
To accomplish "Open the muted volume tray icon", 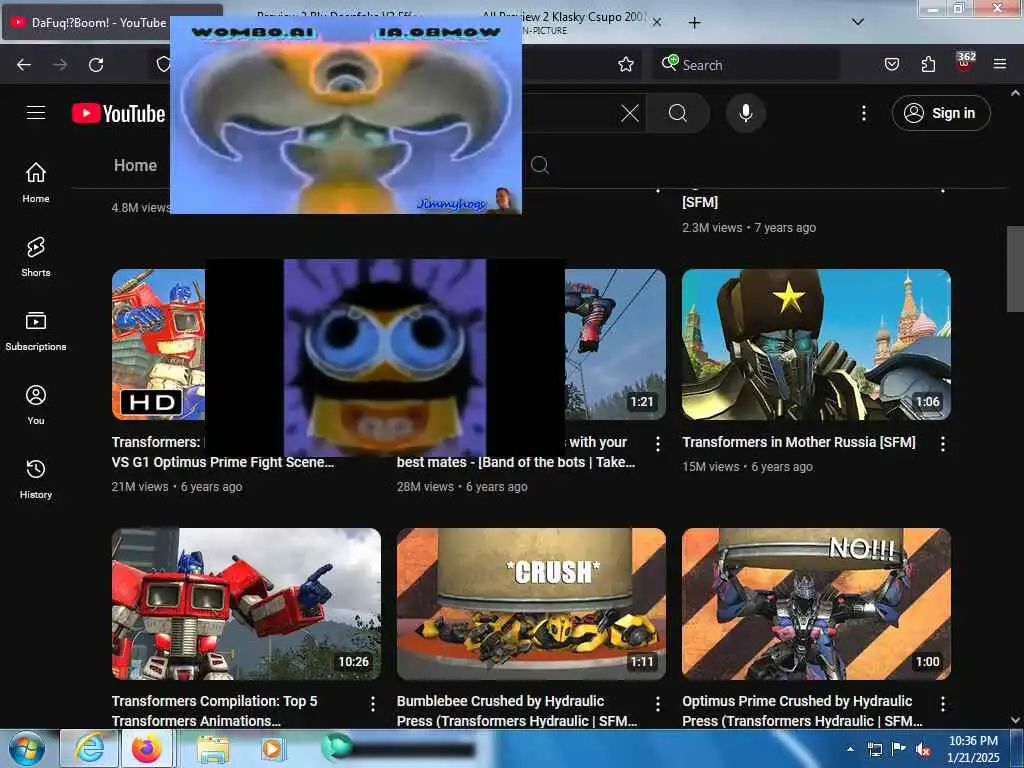I will 923,750.
